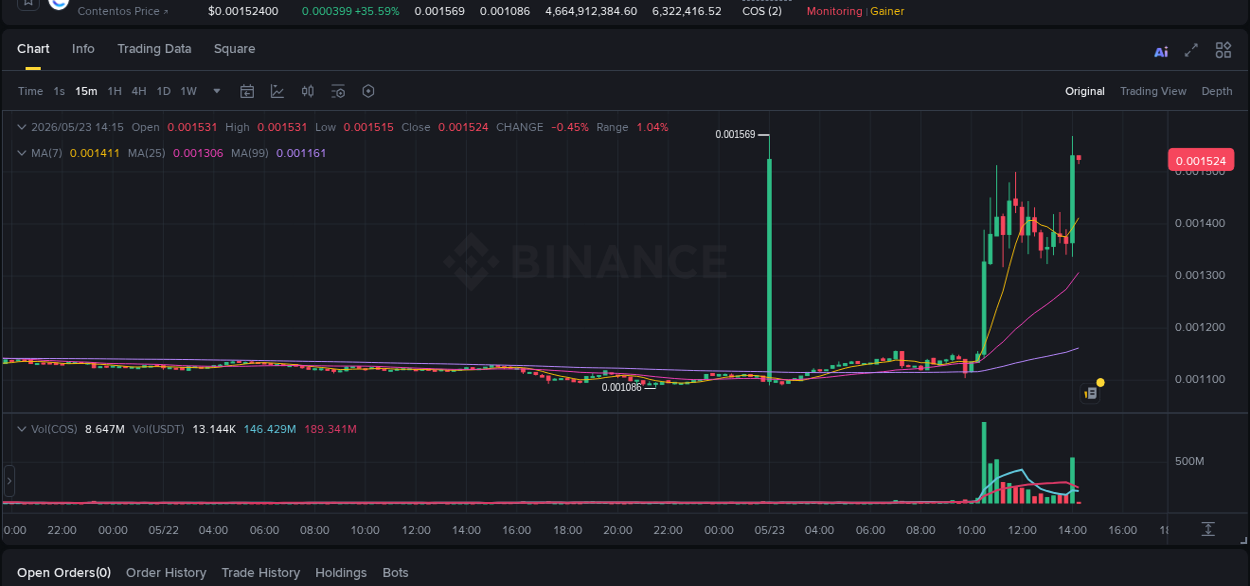Viewport: 1250px width, 586px height.
Task: Collapse the Vol(COS) indicator chevron
Action: click(x=22, y=429)
